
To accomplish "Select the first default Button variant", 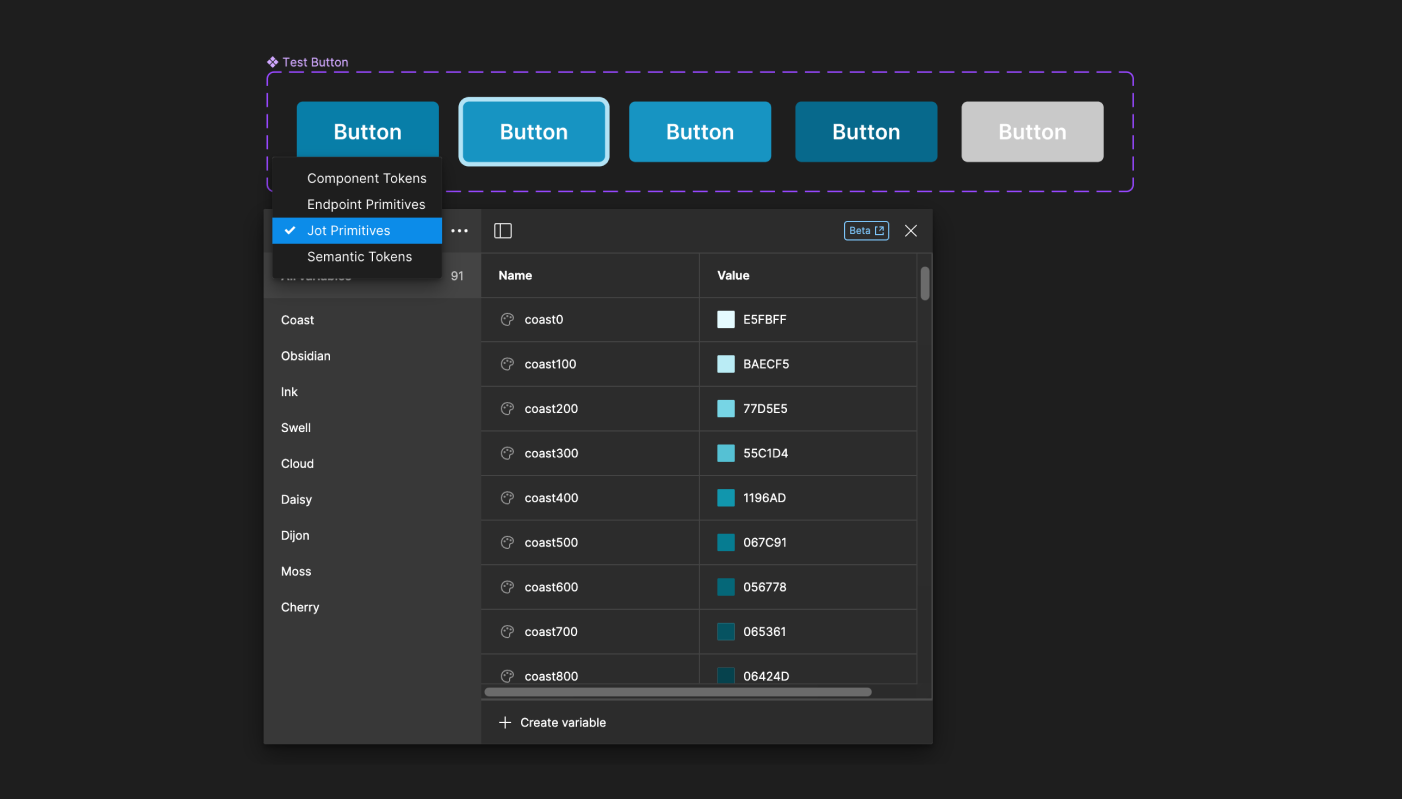I will pyautogui.click(x=368, y=132).
